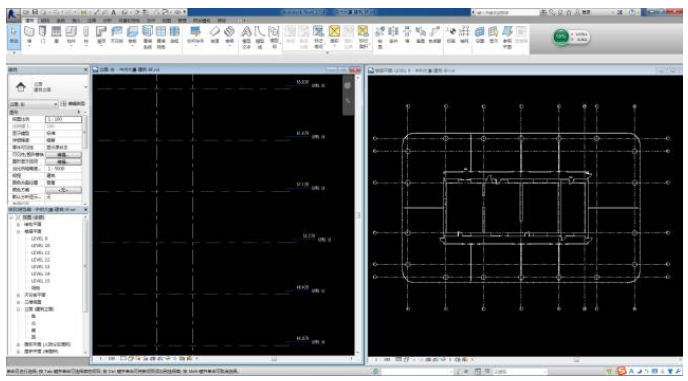Screen dimensions: 688x381
Task: Click the zoom tool in elevation navigation bar
Action: [348, 101]
